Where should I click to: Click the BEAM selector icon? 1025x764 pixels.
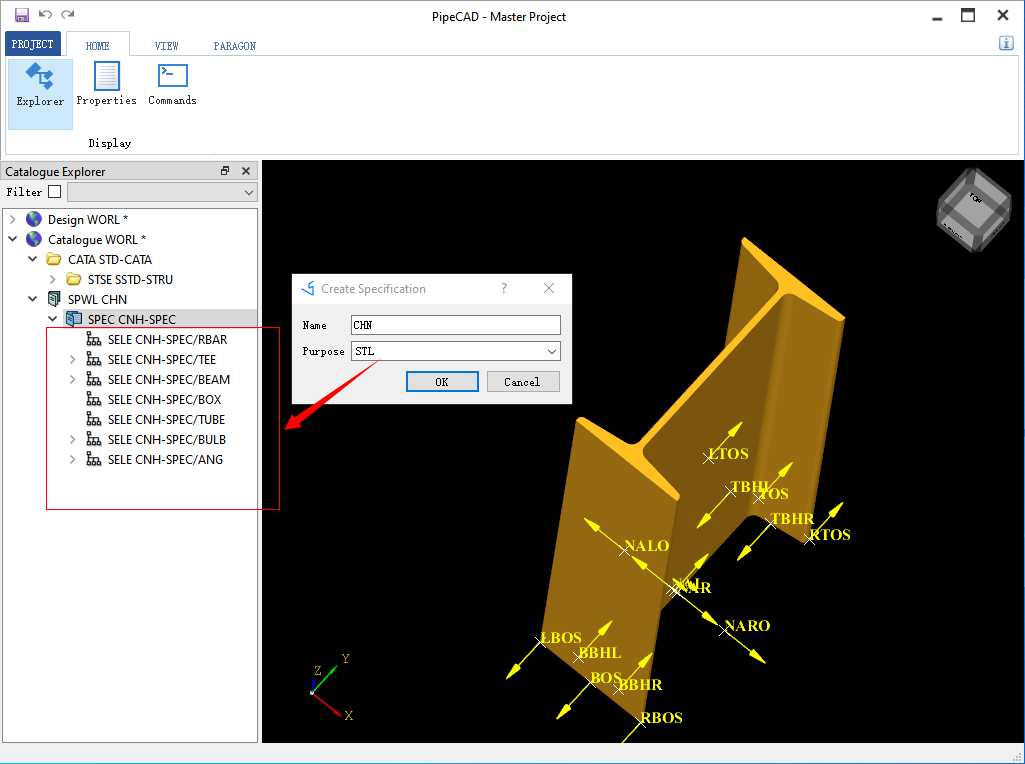(x=94, y=379)
